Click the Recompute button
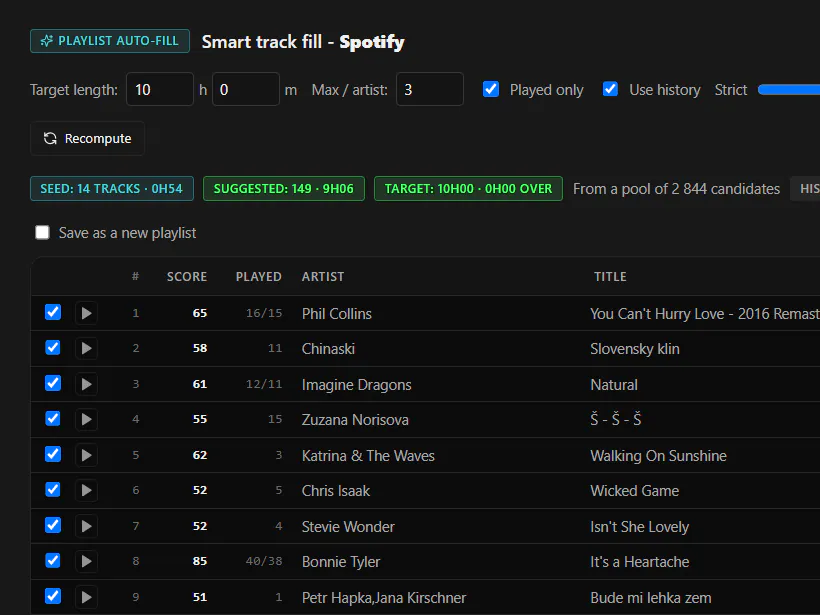The height and width of the screenshot is (615, 820). (x=87, y=139)
